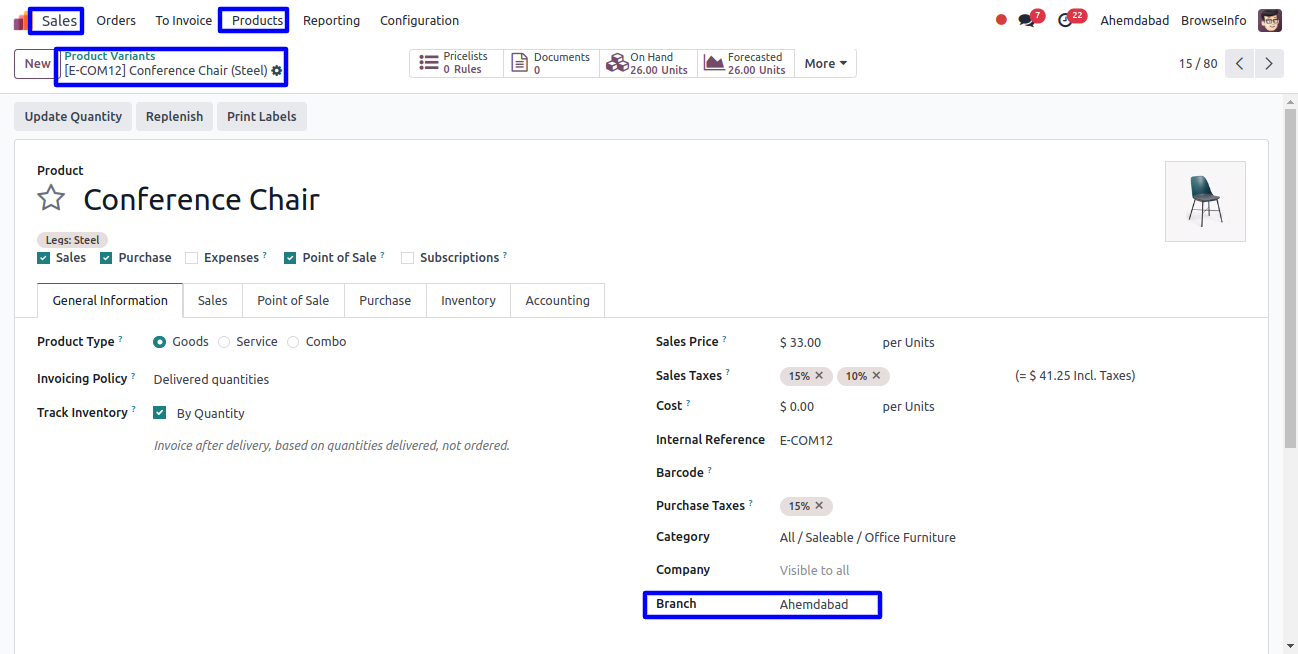This screenshot has width=1298, height=654.
Task: Click the Odoo app home logo
Action: click(20, 20)
